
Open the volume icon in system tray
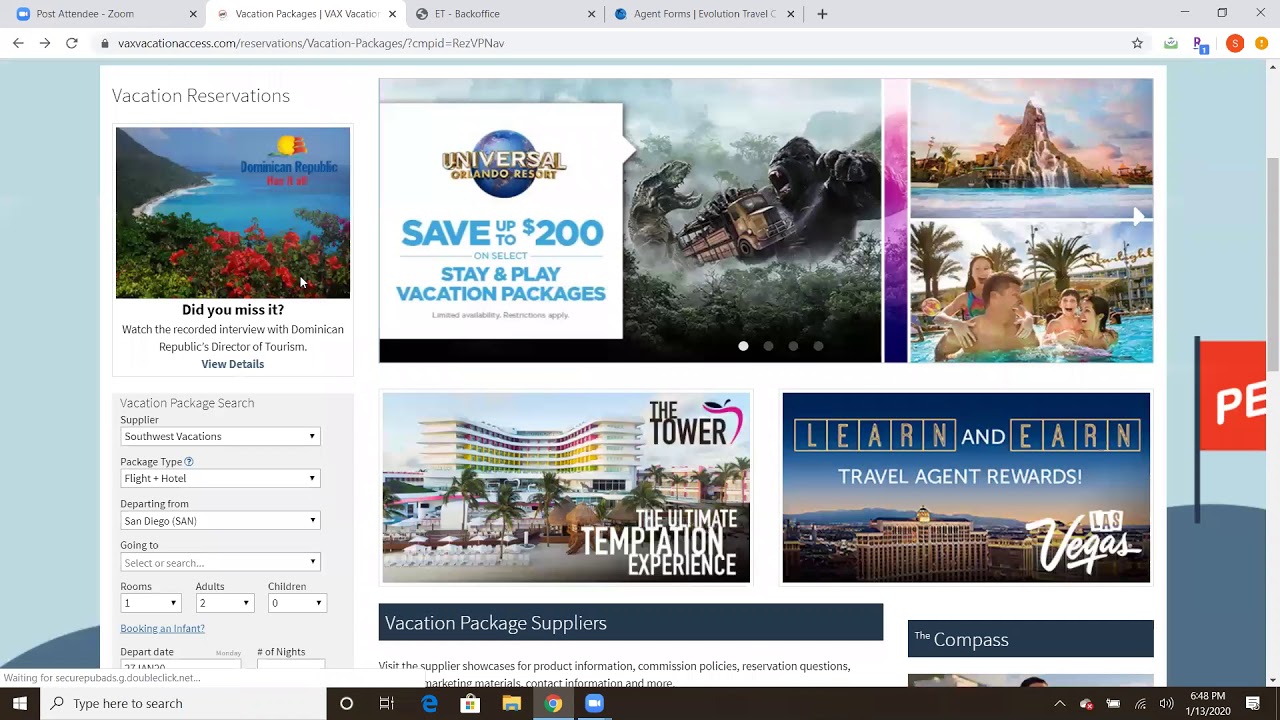tap(1166, 703)
